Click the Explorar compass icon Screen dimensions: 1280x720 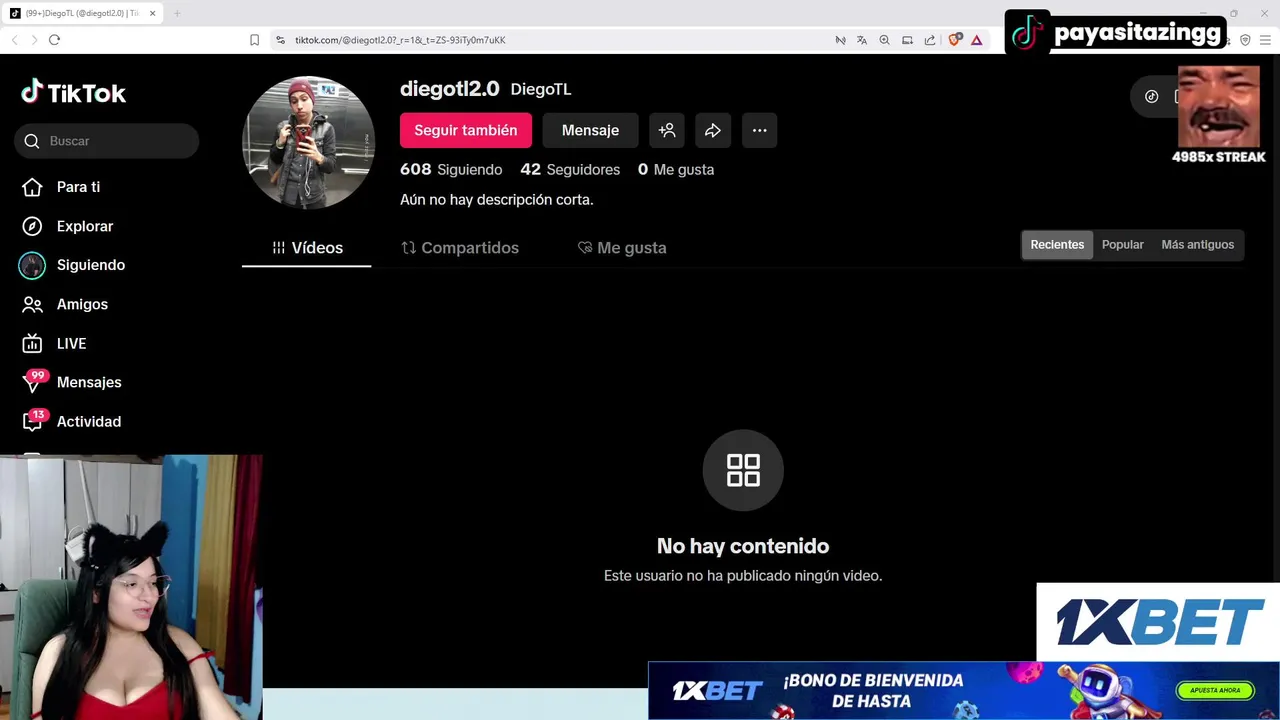click(x=32, y=226)
